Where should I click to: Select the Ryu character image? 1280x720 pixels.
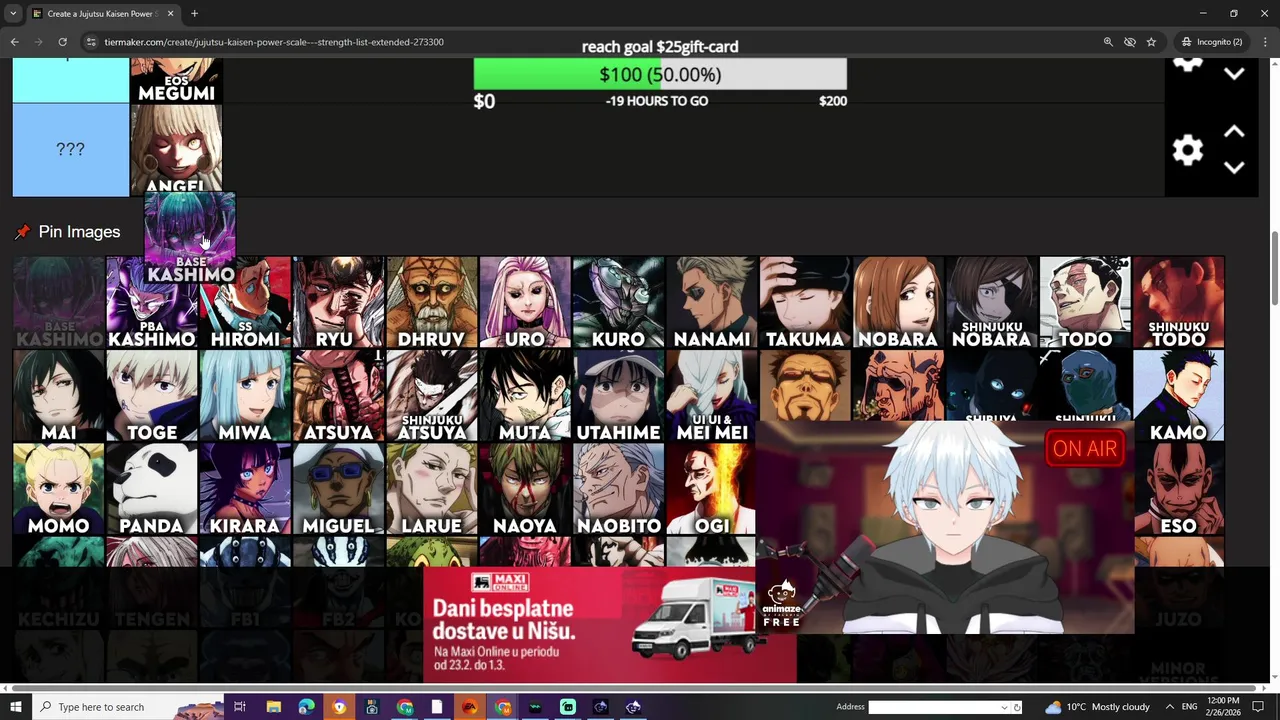click(x=338, y=302)
